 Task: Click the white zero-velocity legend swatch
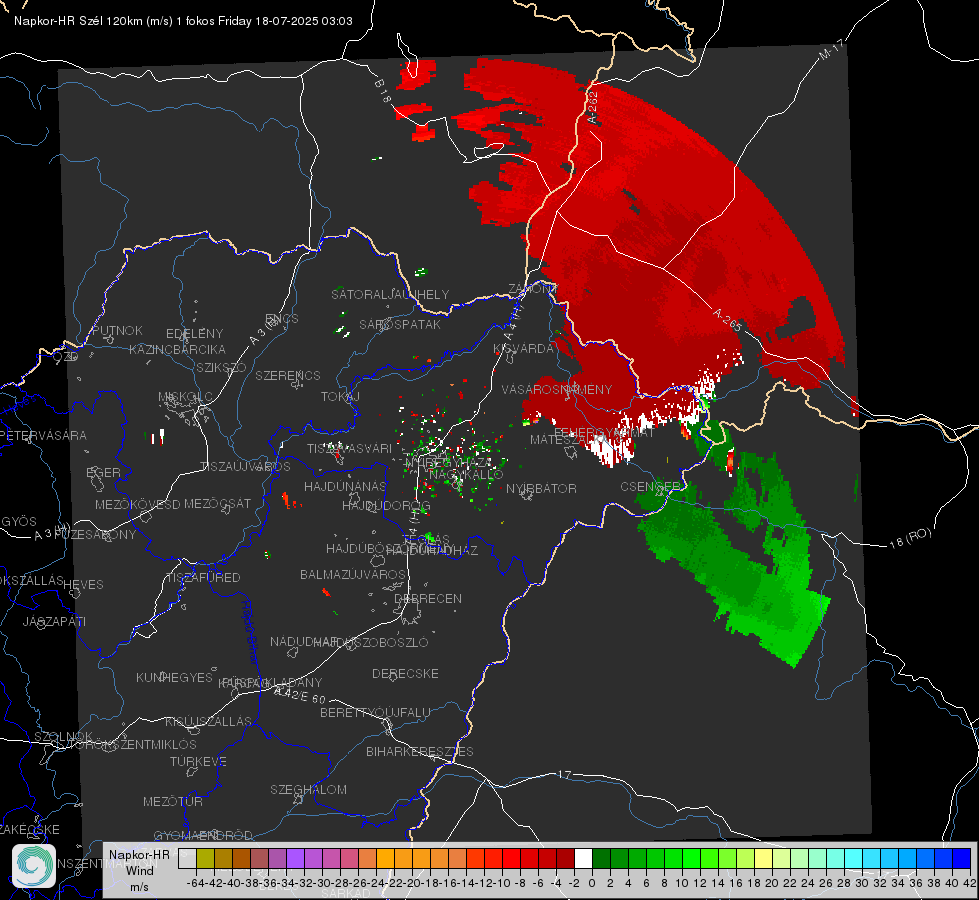583,858
